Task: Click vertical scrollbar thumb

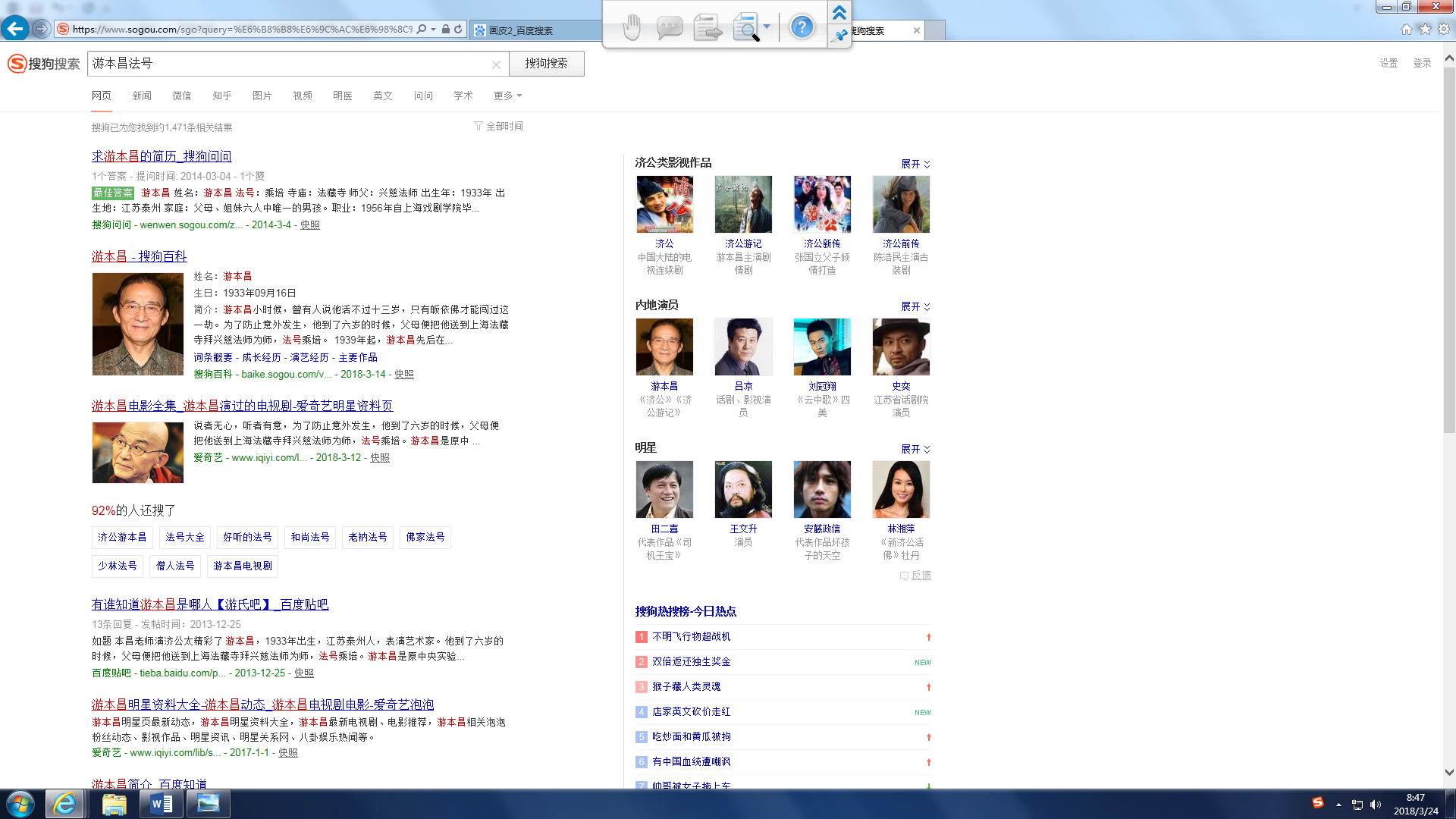Action: (x=1449, y=250)
